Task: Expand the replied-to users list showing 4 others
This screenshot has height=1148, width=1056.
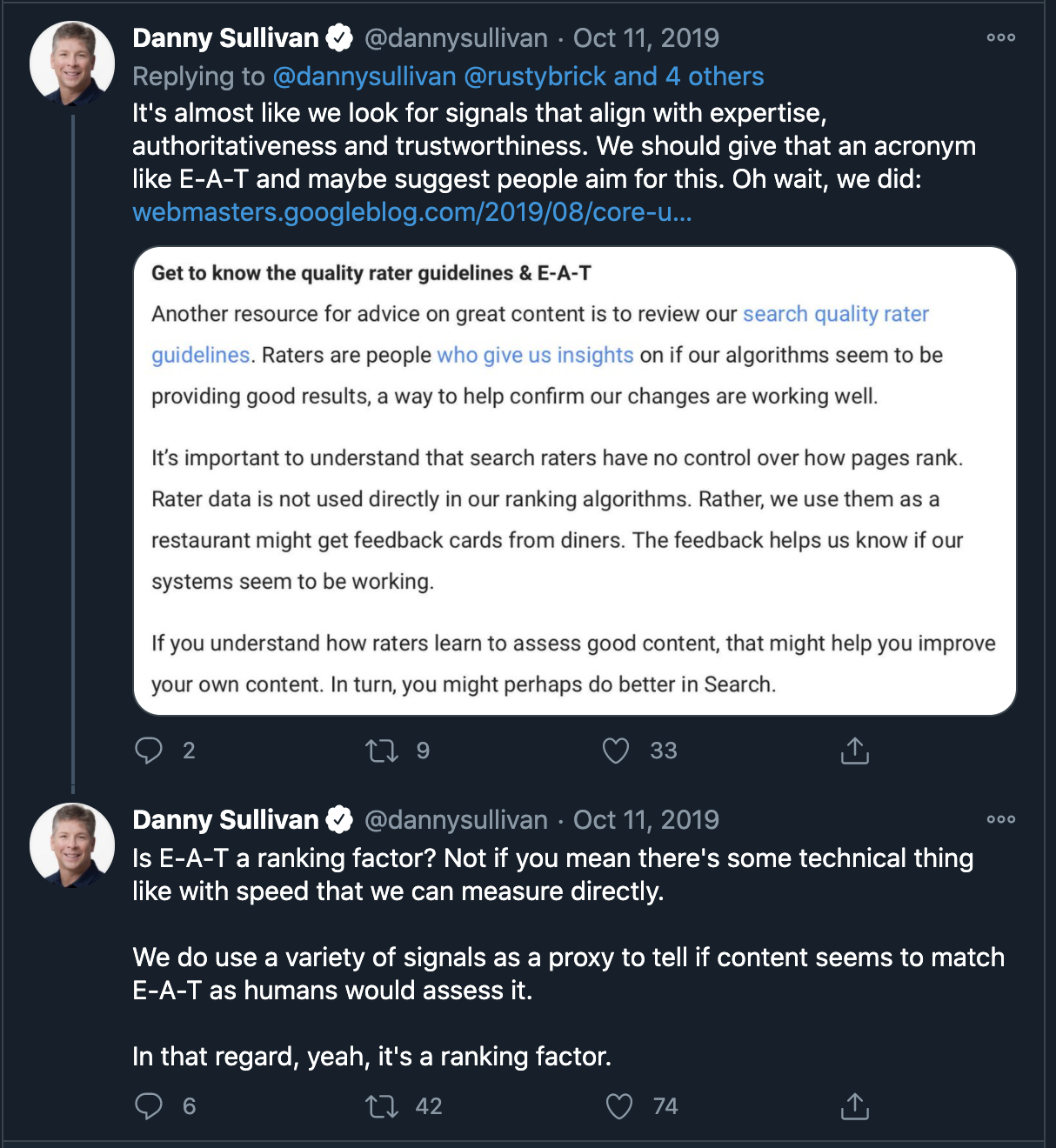Action: coord(690,77)
